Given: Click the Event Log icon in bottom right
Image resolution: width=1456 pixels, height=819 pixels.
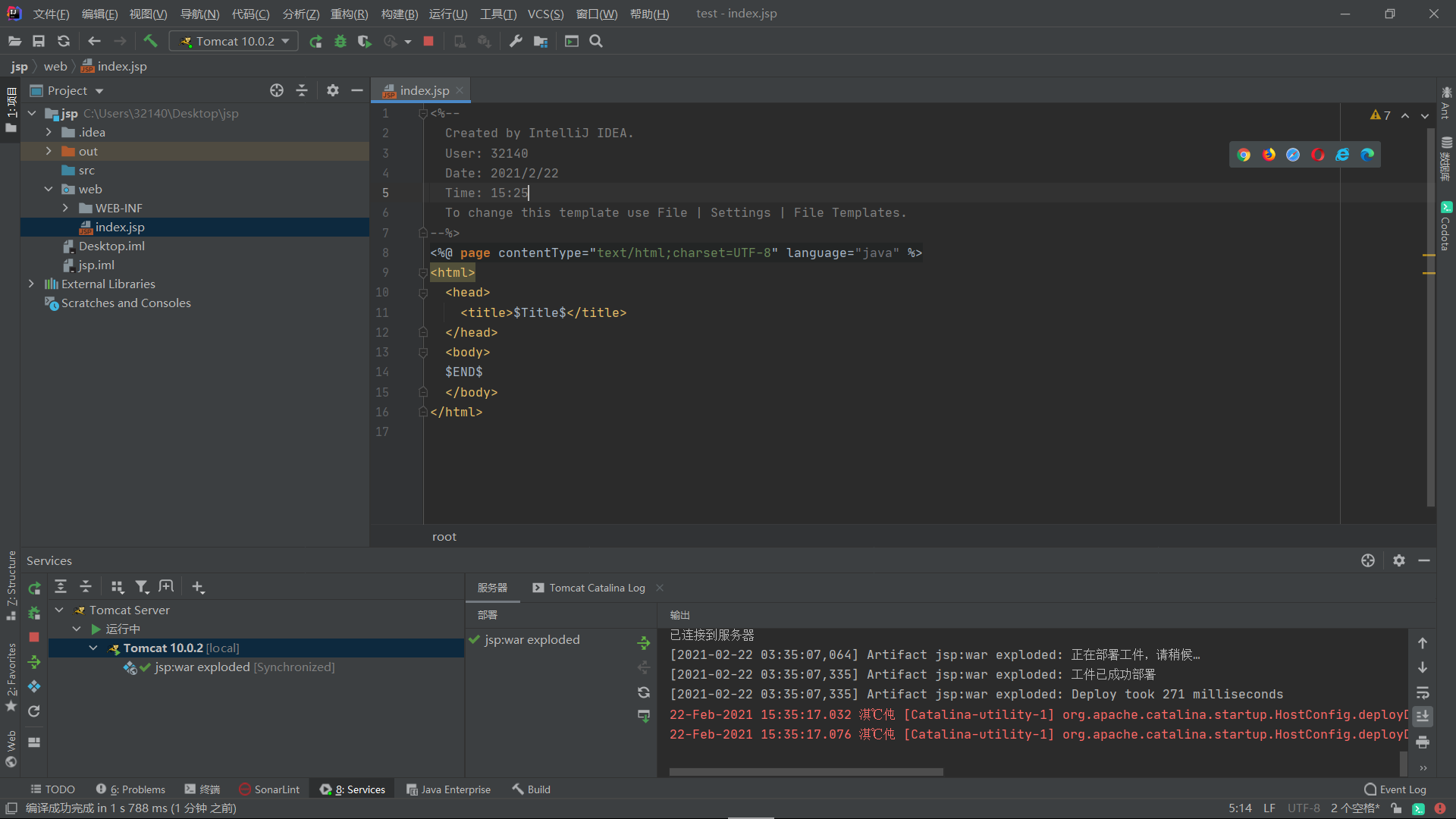Looking at the screenshot, I should coord(1370,789).
